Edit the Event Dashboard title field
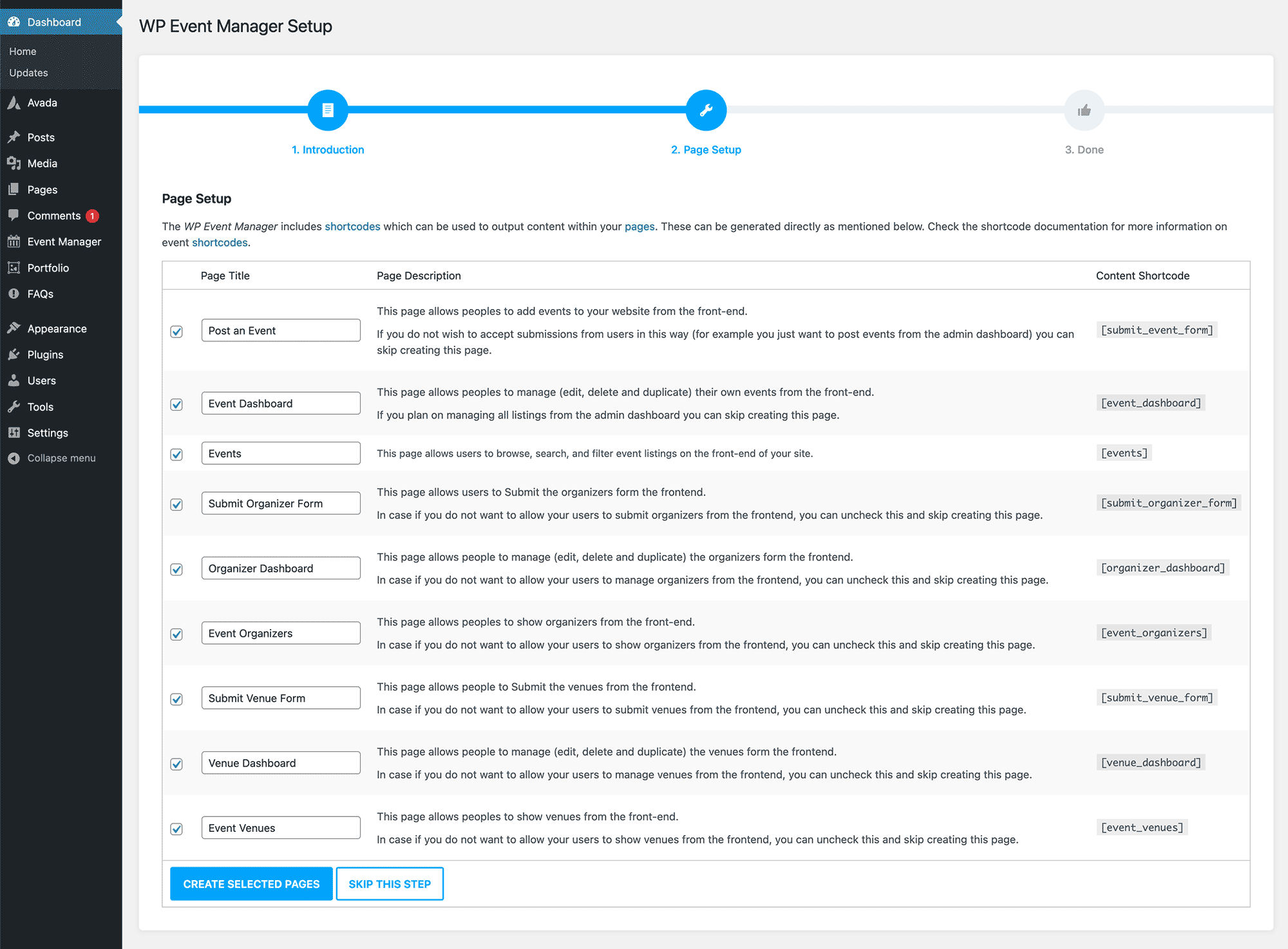The image size is (1288, 949). tap(281, 403)
